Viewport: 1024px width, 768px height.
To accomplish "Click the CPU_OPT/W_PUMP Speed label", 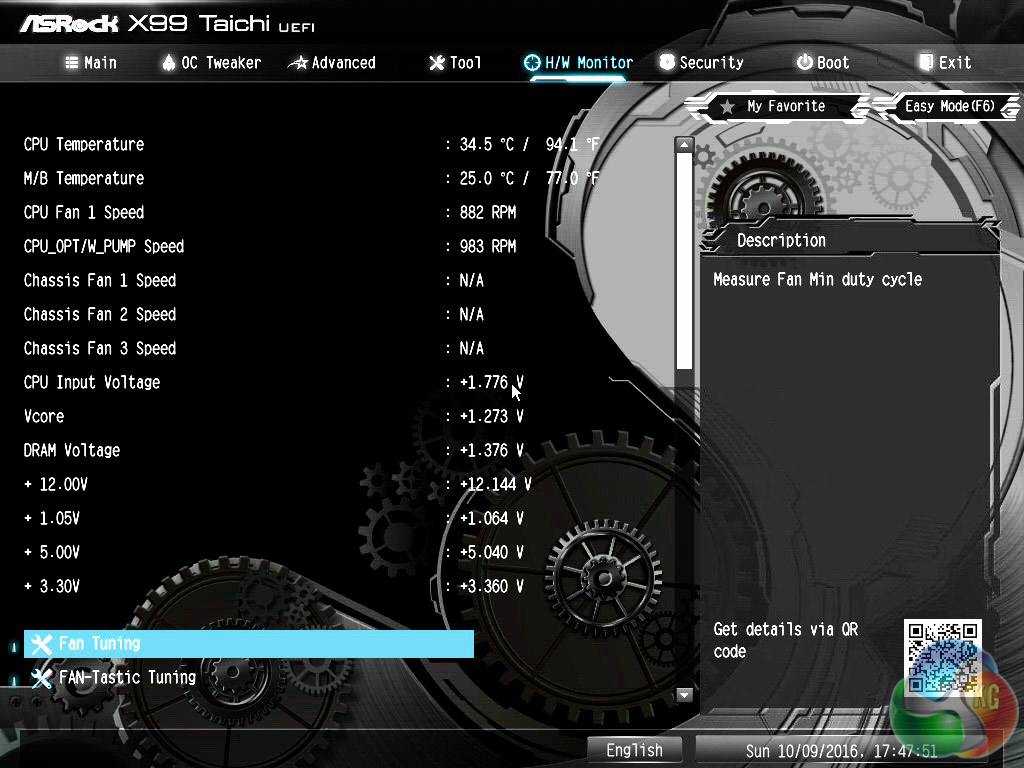I will click(104, 246).
